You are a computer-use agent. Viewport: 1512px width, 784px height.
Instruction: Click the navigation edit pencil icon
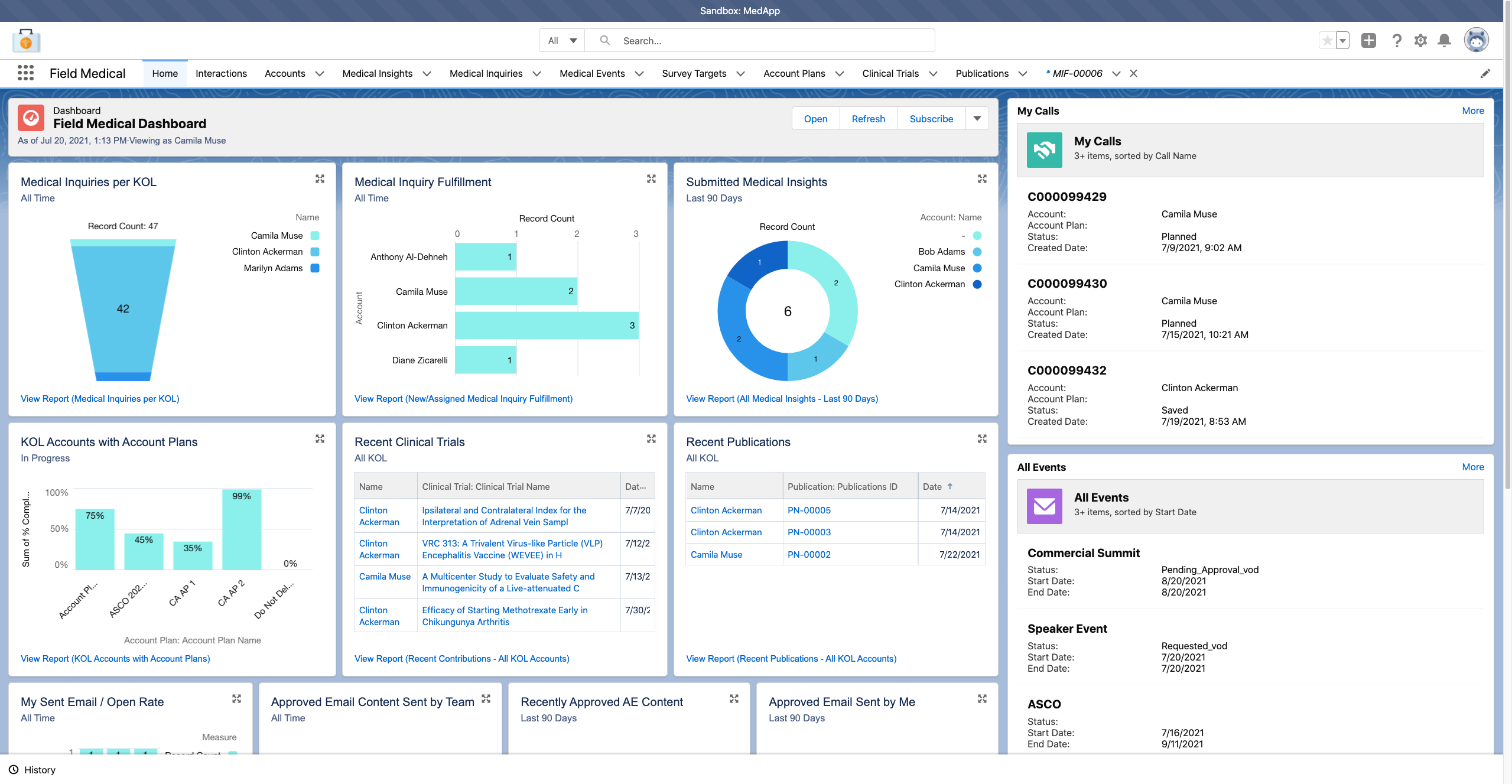point(1486,73)
